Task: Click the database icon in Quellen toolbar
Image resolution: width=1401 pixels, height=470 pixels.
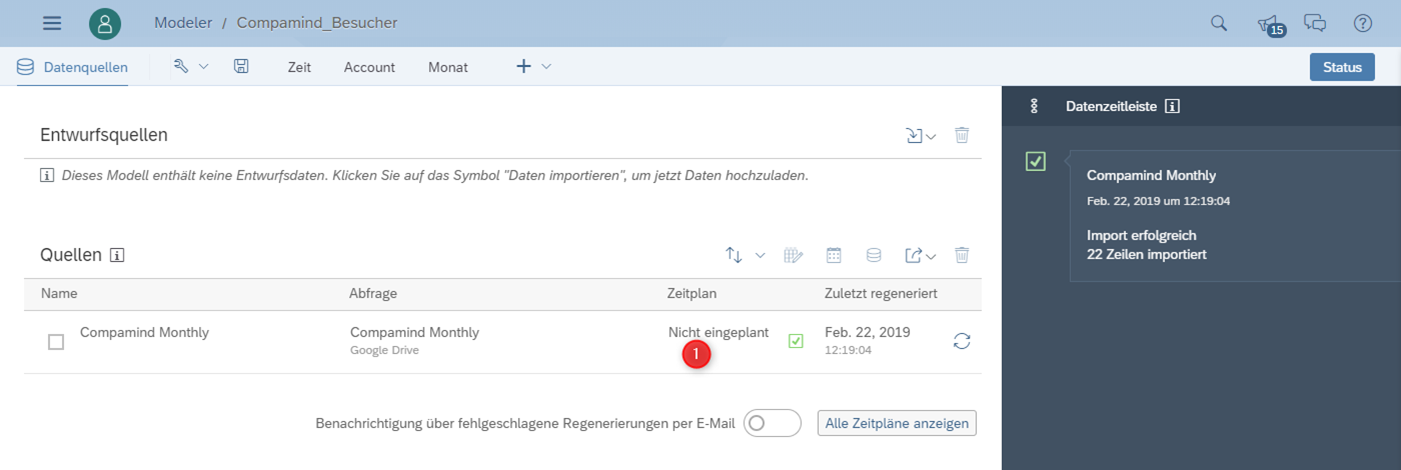Action: 873,255
